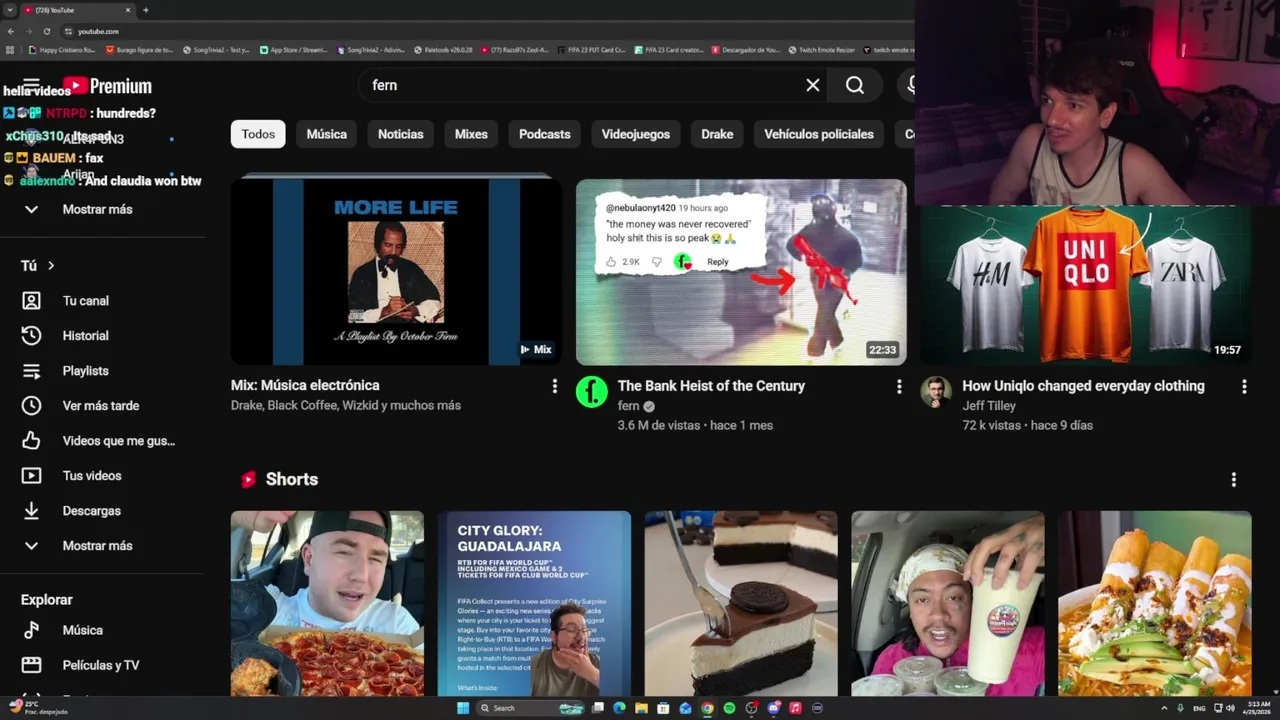Screen dimensions: 1280x720
Task: Click the YouTube Premium logo
Action: pos(107,86)
